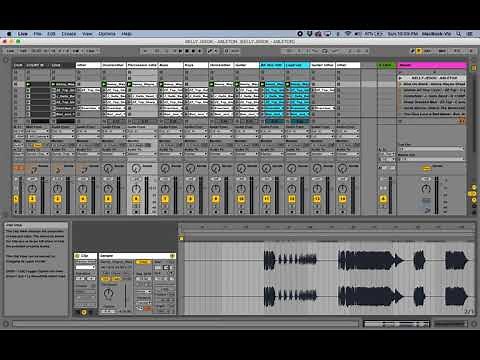Viewport: 480px width, 360px height.
Task: Click the Master track volume meter slider
Action: pos(436,195)
